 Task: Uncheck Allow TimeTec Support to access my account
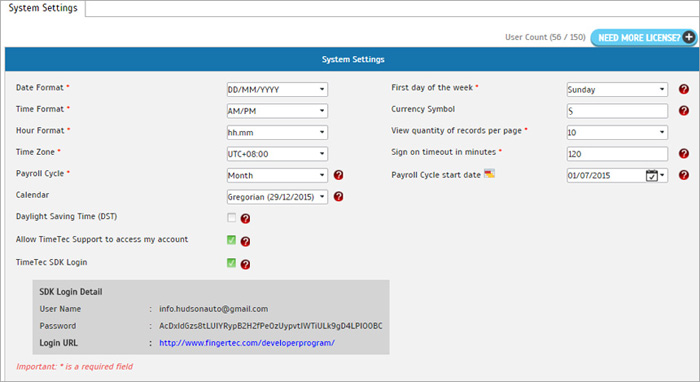(x=231, y=240)
